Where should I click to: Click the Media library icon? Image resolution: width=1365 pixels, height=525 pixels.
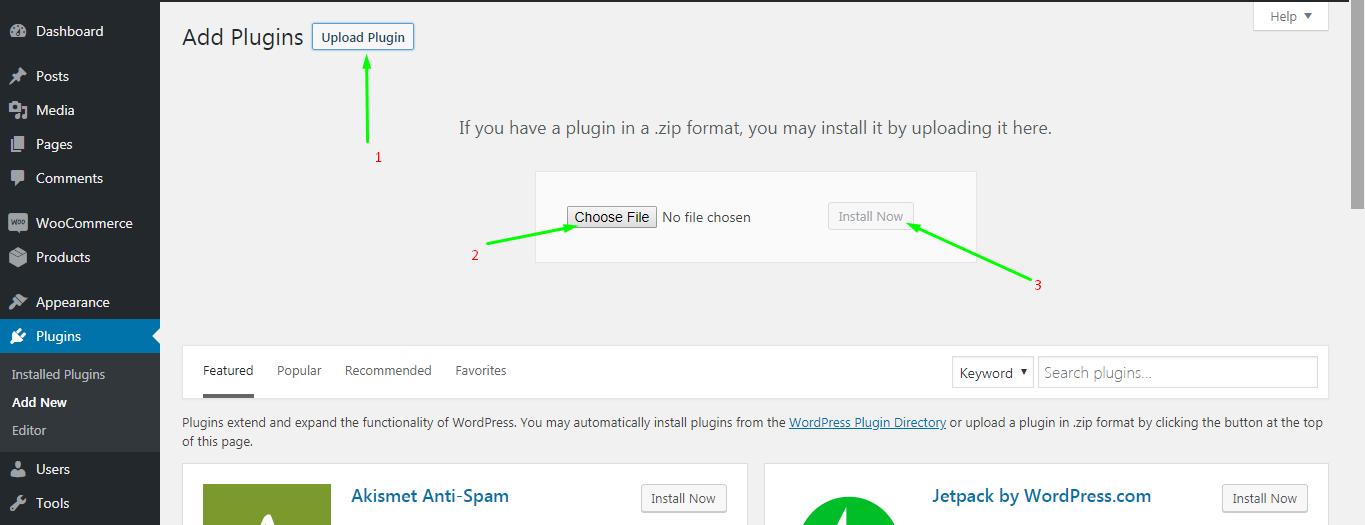[x=18, y=110]
